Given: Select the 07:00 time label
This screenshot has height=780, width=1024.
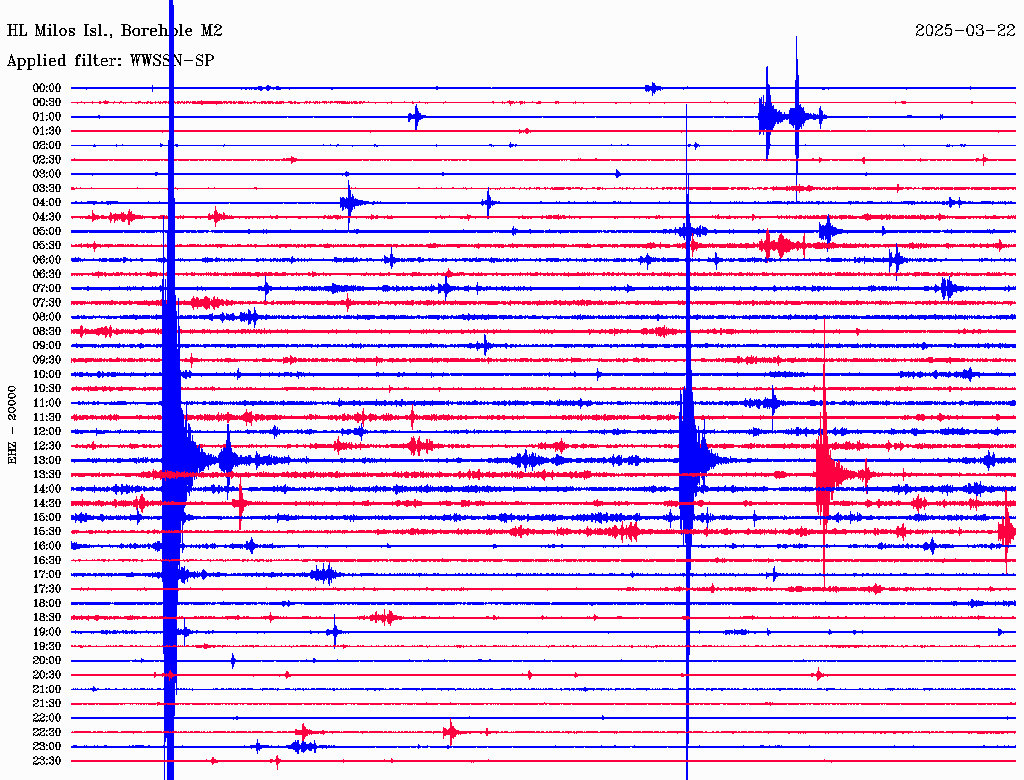Looking at the screenshot, I should coord(47,288).
